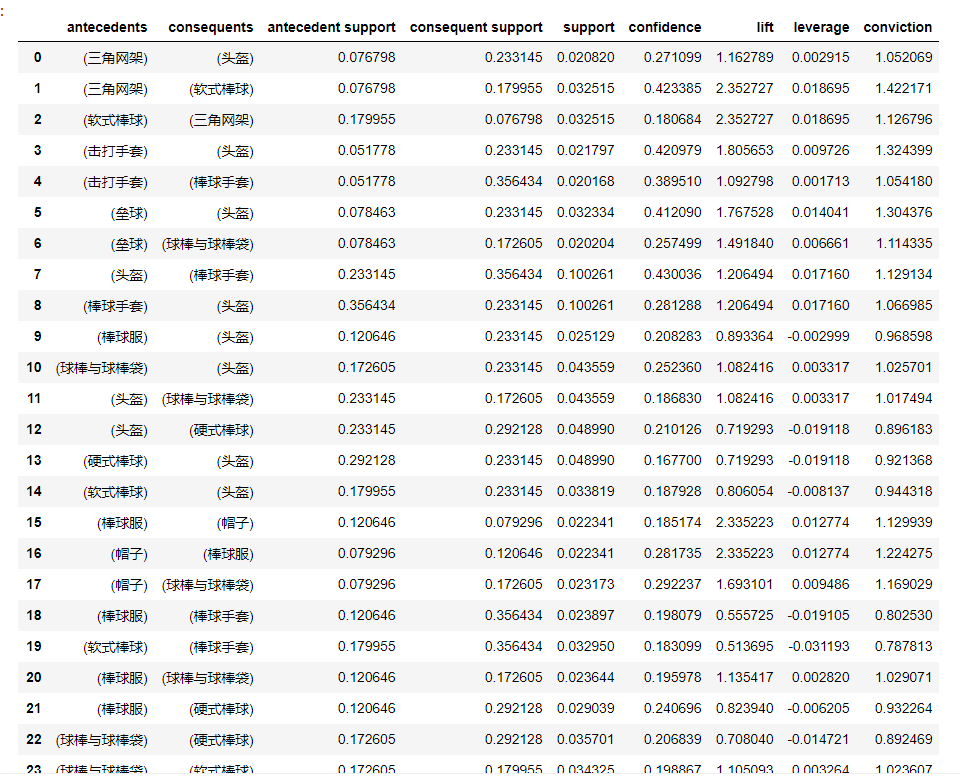Viewport: 960px width, 778px height.
Task: Click antecedent '(硬式棒球)' in row 13
Action: 115,461
